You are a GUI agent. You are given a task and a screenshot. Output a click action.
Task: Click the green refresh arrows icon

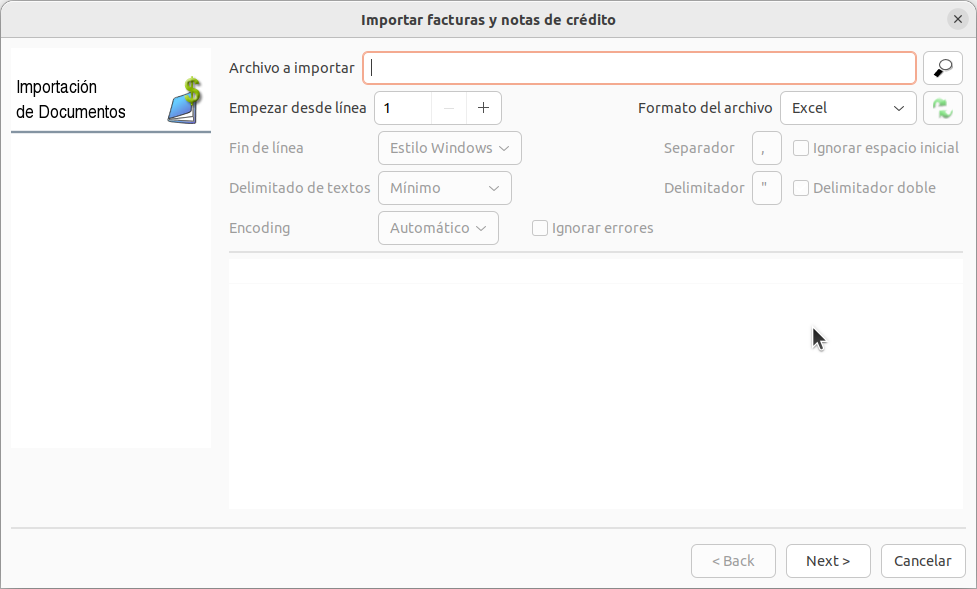coord(942,108)
